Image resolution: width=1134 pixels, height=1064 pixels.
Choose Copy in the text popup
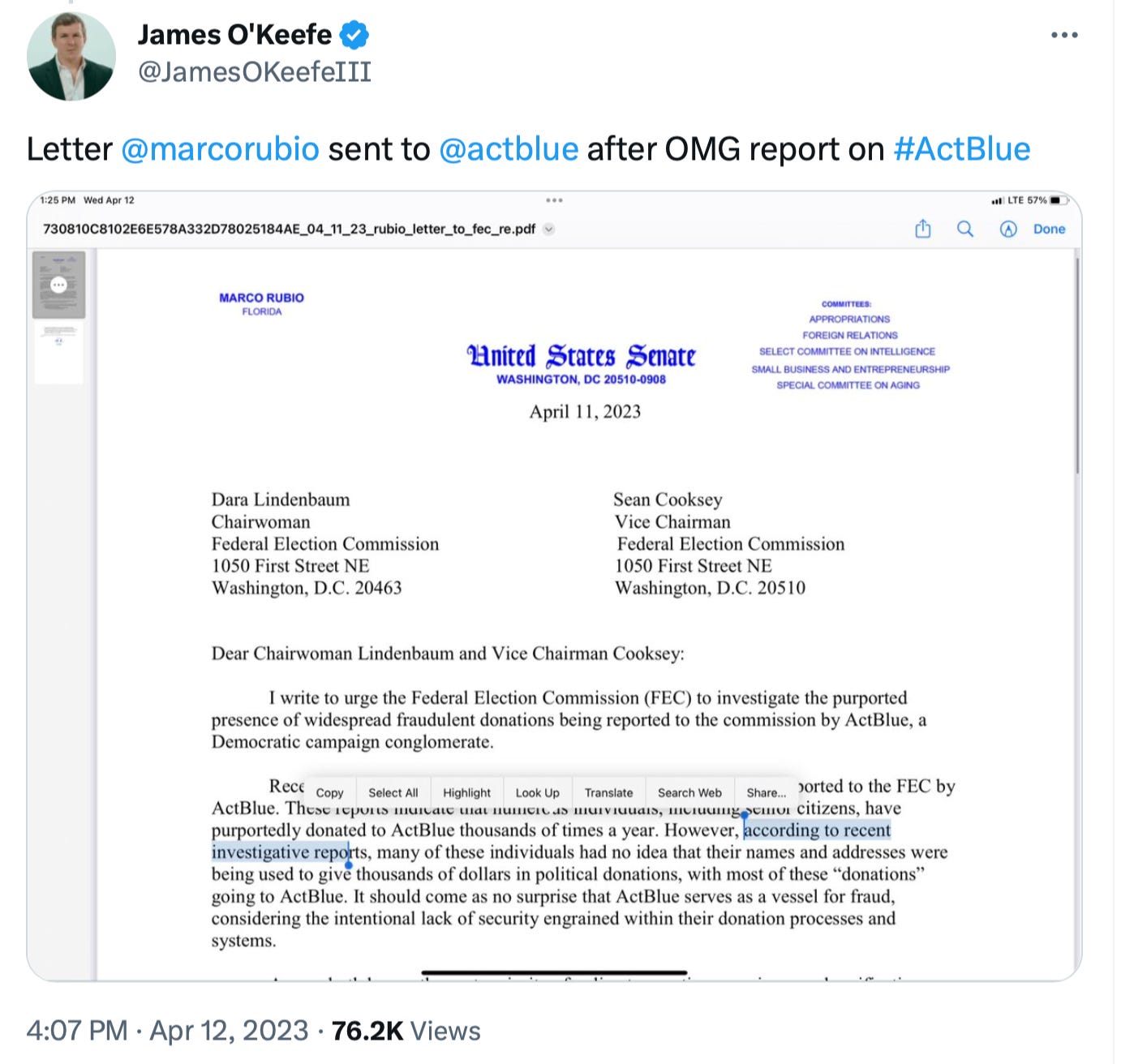click(329, 792)
